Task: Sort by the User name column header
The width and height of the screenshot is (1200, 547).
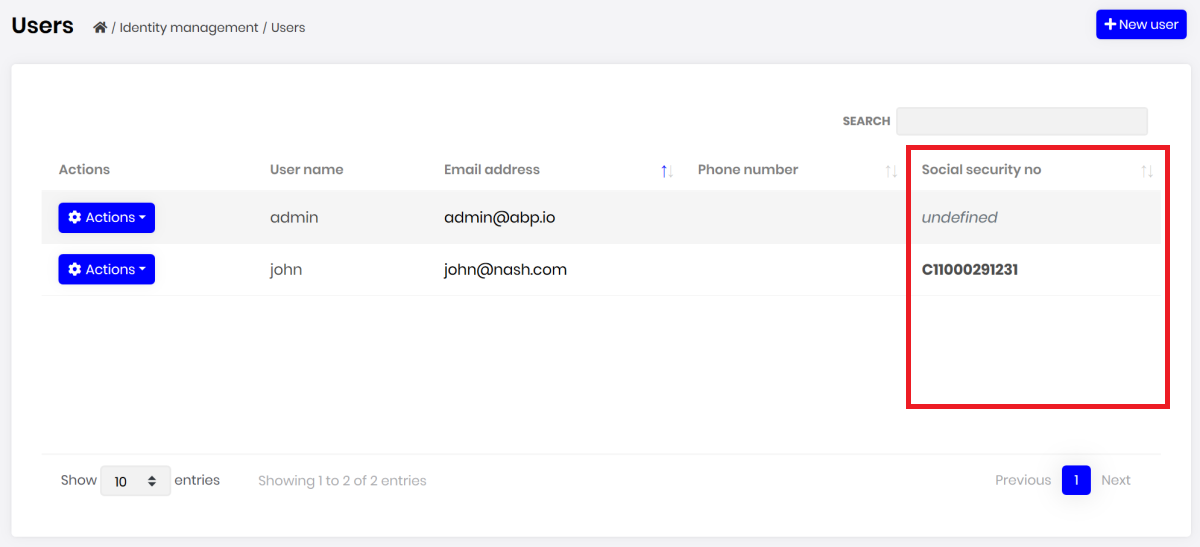Action: point(307,170)
